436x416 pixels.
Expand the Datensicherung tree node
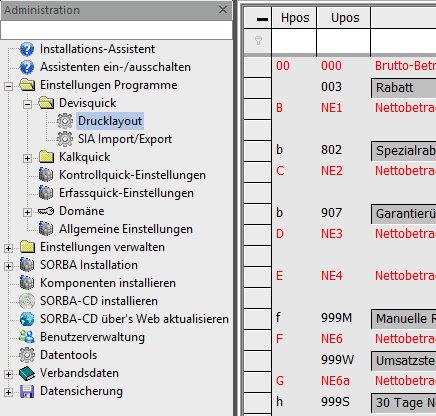pyautogui.click(x=9, y=393)
